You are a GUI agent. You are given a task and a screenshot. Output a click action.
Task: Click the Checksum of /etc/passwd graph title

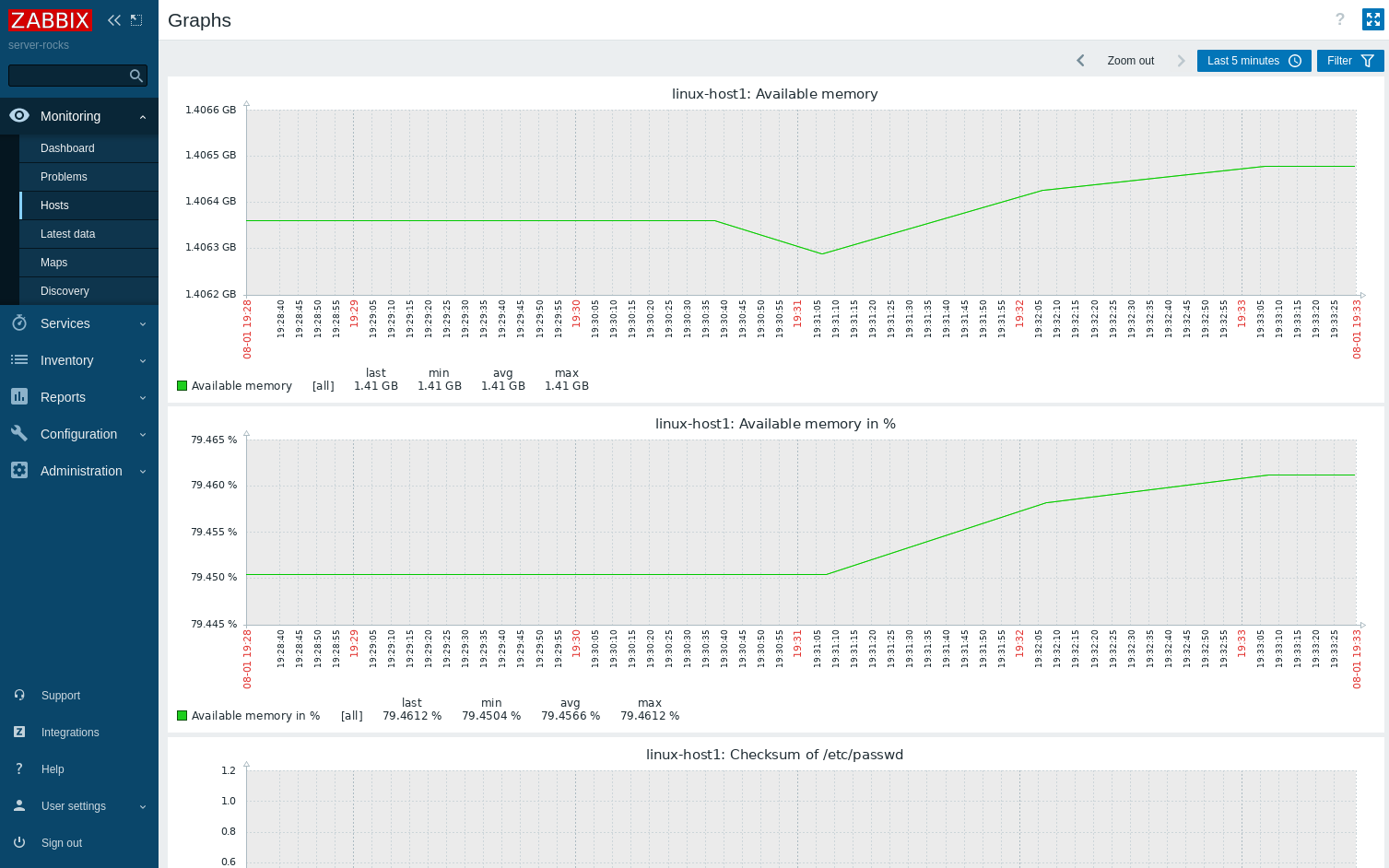tap(775, 755)
